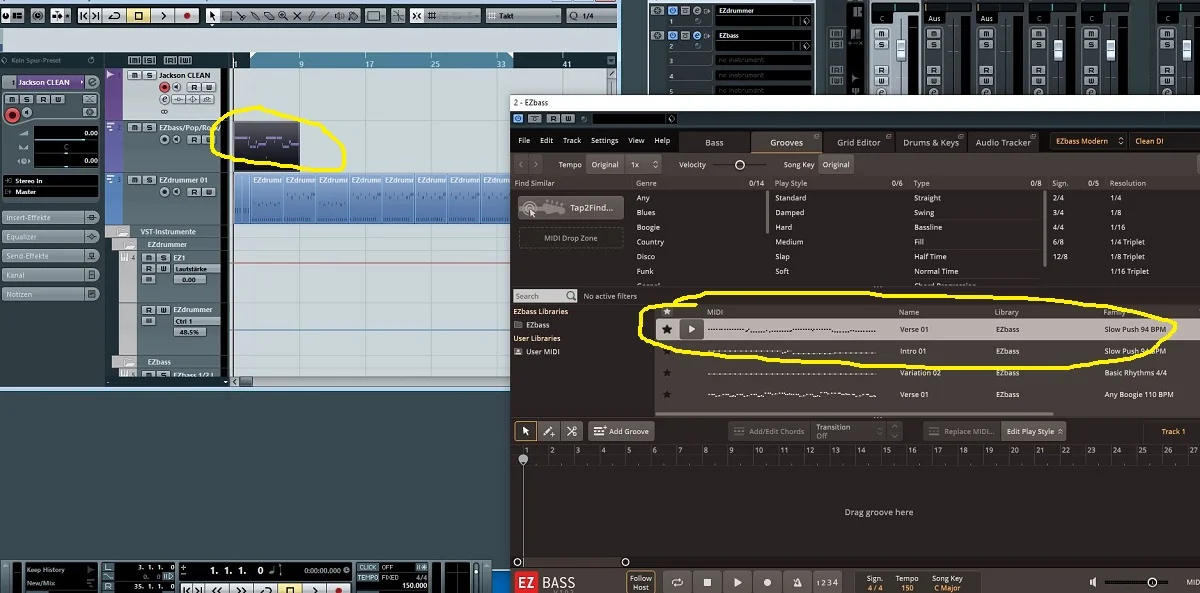Collapse the VST-Instrumente folder track
This screenshot has width=1200, height=593.
pos(123,231)
